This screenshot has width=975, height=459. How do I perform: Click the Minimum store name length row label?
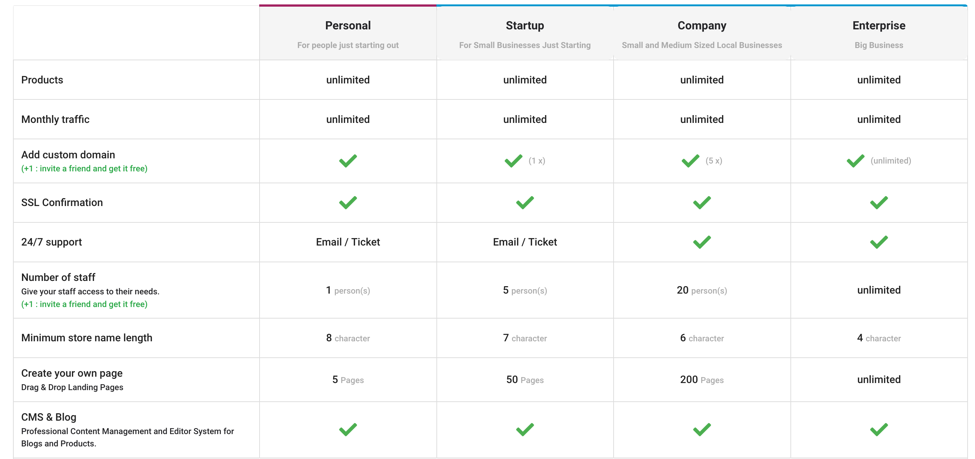(86, 338)
